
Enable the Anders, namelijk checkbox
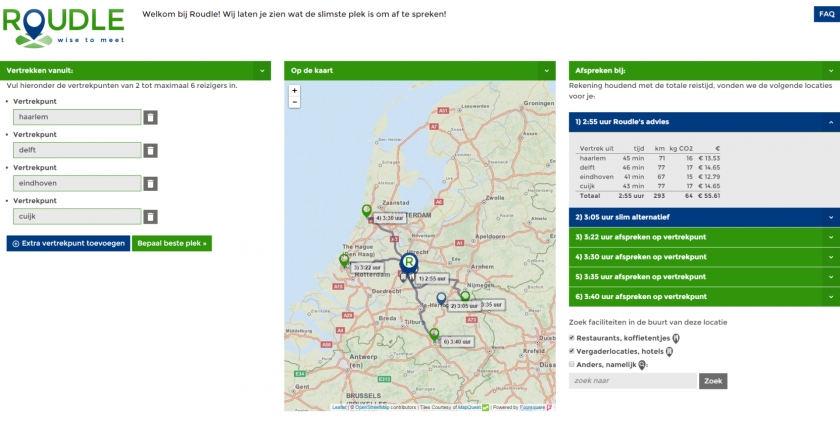click(x=572, y=364)
